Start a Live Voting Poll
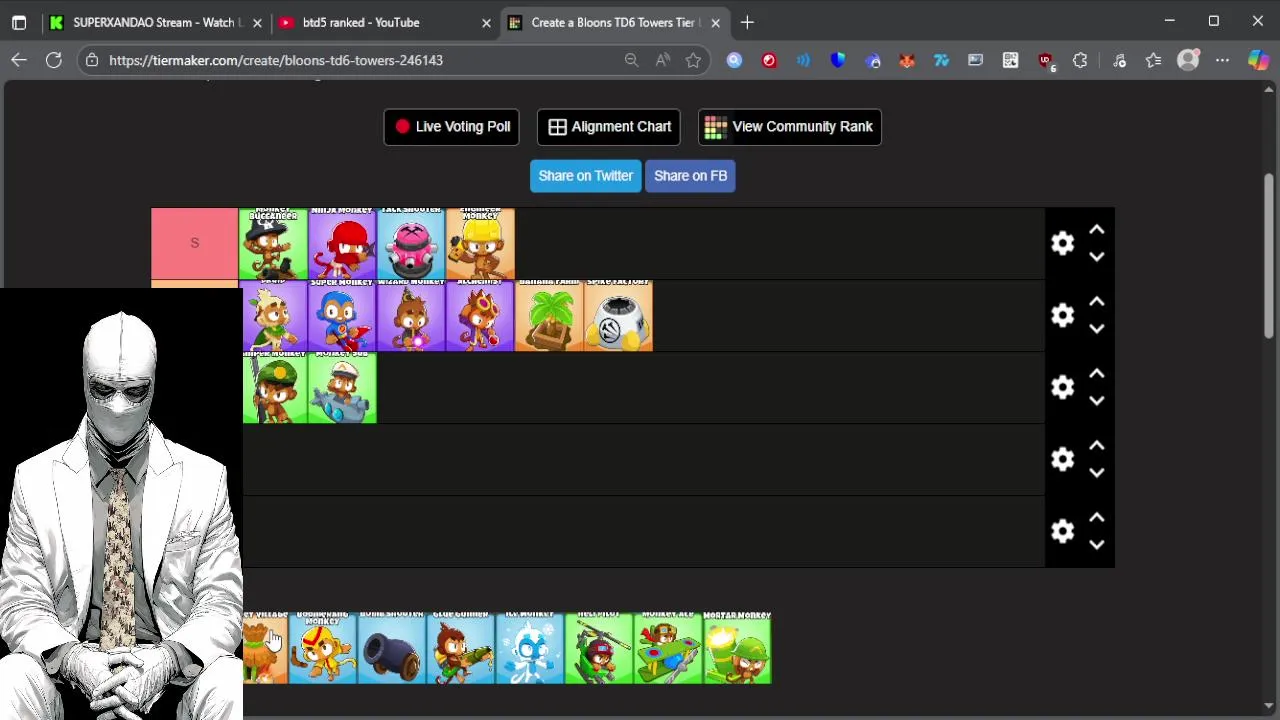This screenshot has width=1280, height=720. click(x=451, y=127)
